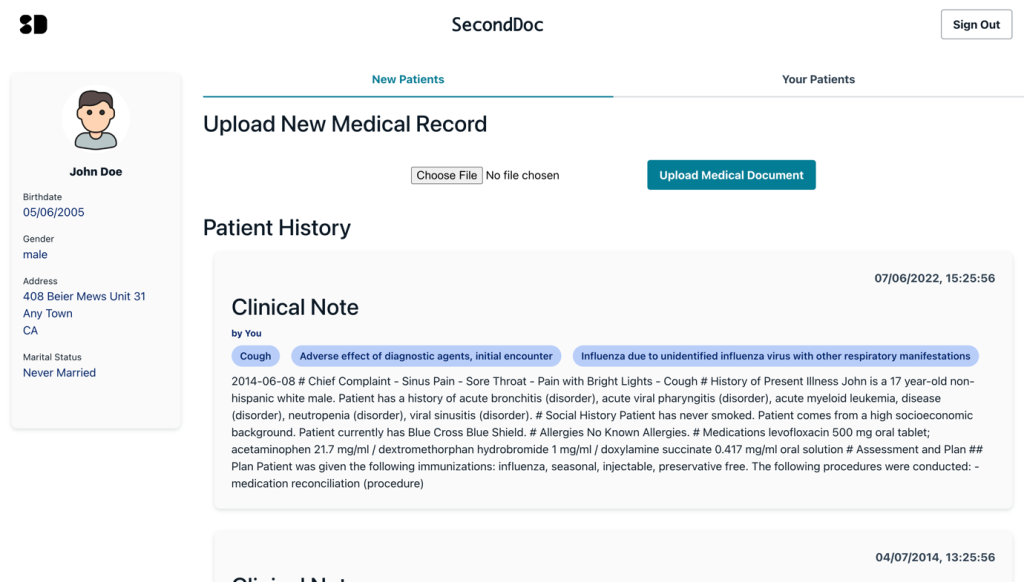
Task: Select the Cough condition tag
Action: point(255,356)
